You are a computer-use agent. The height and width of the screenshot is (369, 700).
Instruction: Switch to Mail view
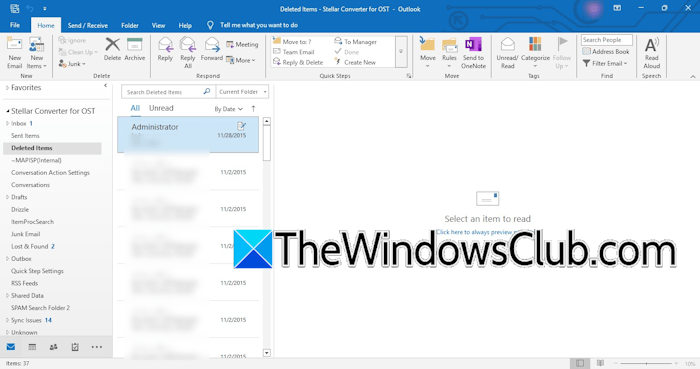click(11, 347)
